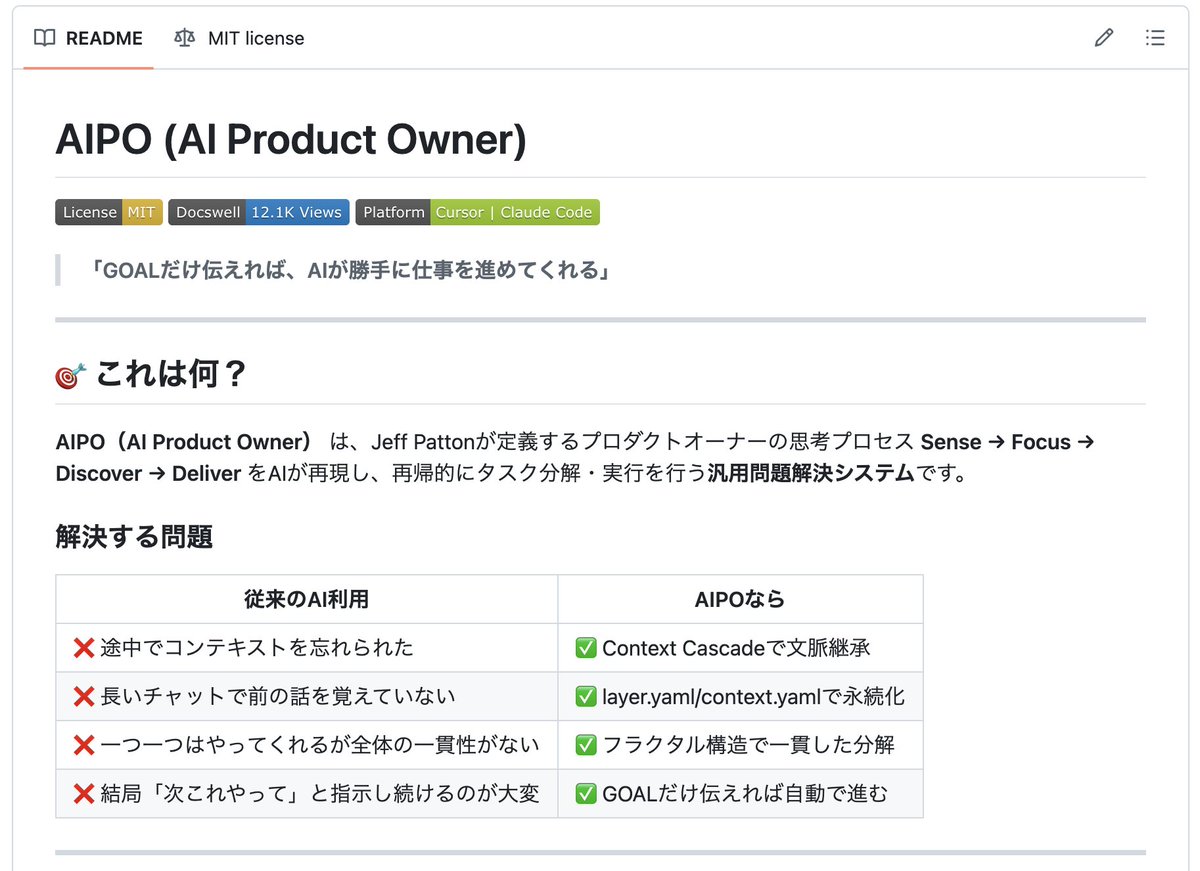This screenshot has height=871, width=1200.
Task: Click the red cross in the 途中でコンテキスト row
Action: pyautogui.click(x=84, y=648)
